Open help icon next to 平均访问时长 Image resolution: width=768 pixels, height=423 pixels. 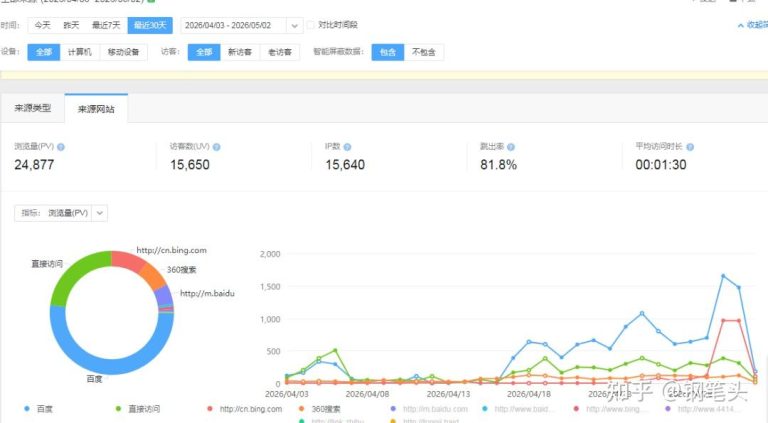(690, 147)
